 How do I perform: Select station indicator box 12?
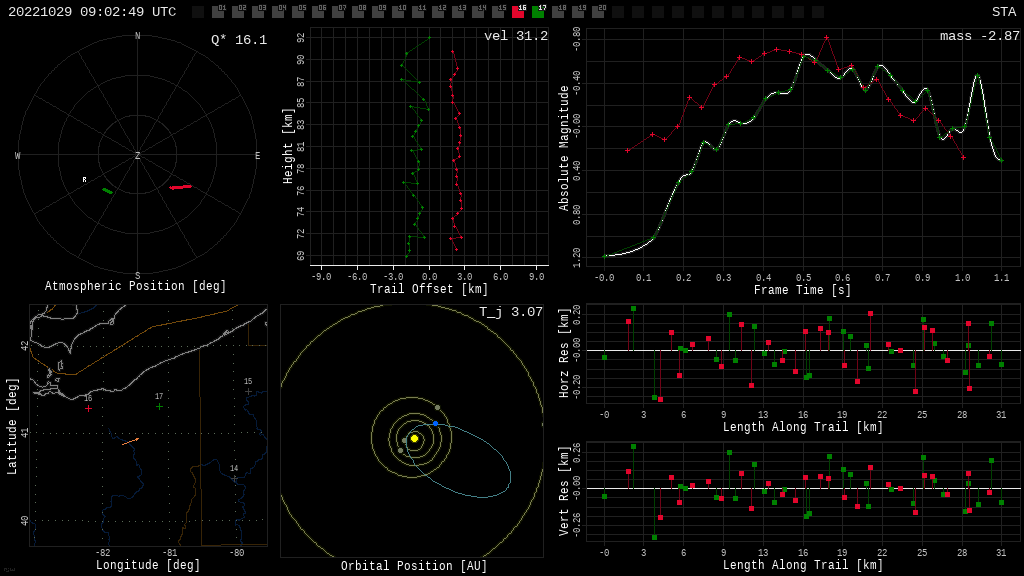coord(438,11)
